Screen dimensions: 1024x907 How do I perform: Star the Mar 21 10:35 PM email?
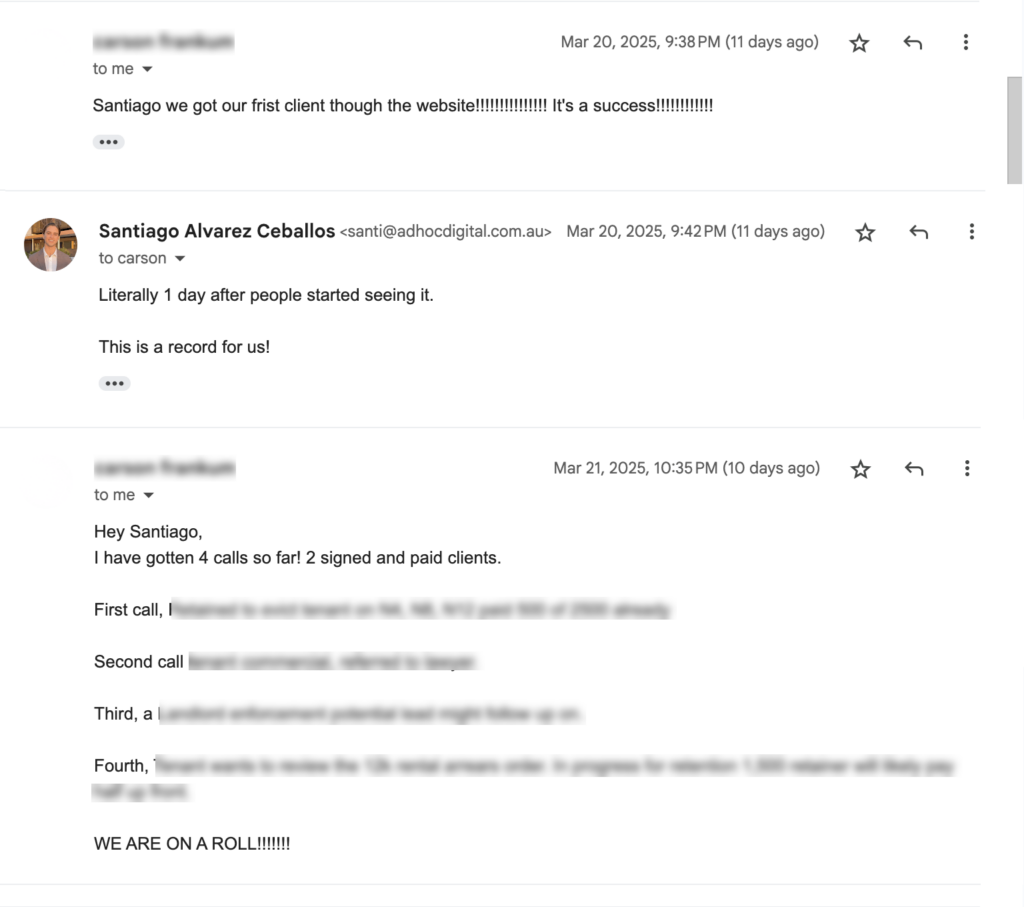(x=860, y=469)
